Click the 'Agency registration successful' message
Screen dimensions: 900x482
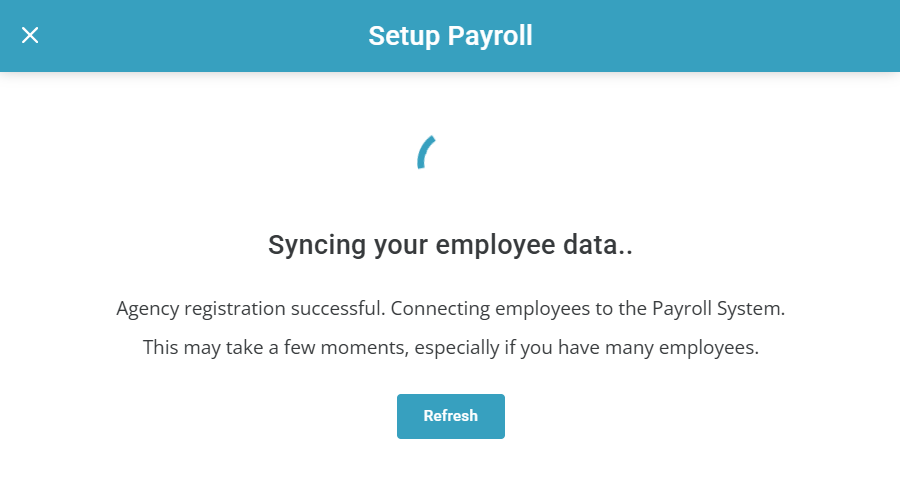(249, 308)
